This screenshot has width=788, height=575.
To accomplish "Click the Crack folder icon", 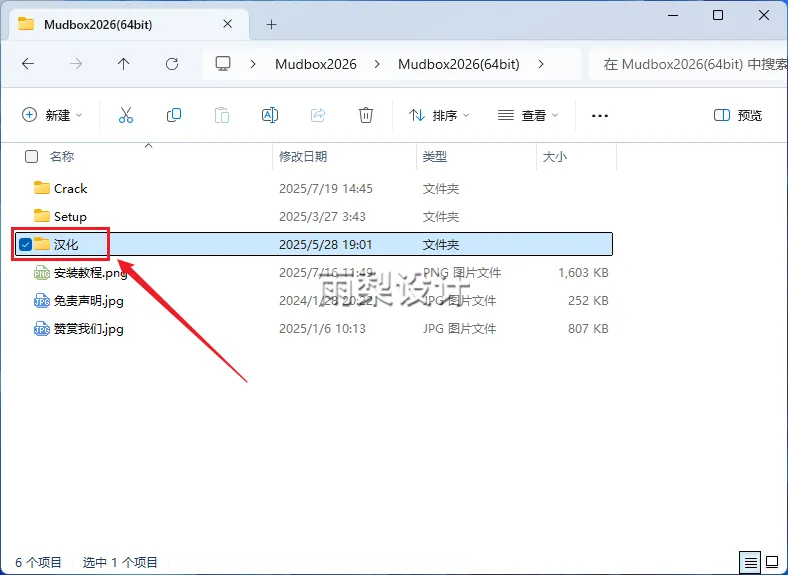I will (x=42, y=188).
